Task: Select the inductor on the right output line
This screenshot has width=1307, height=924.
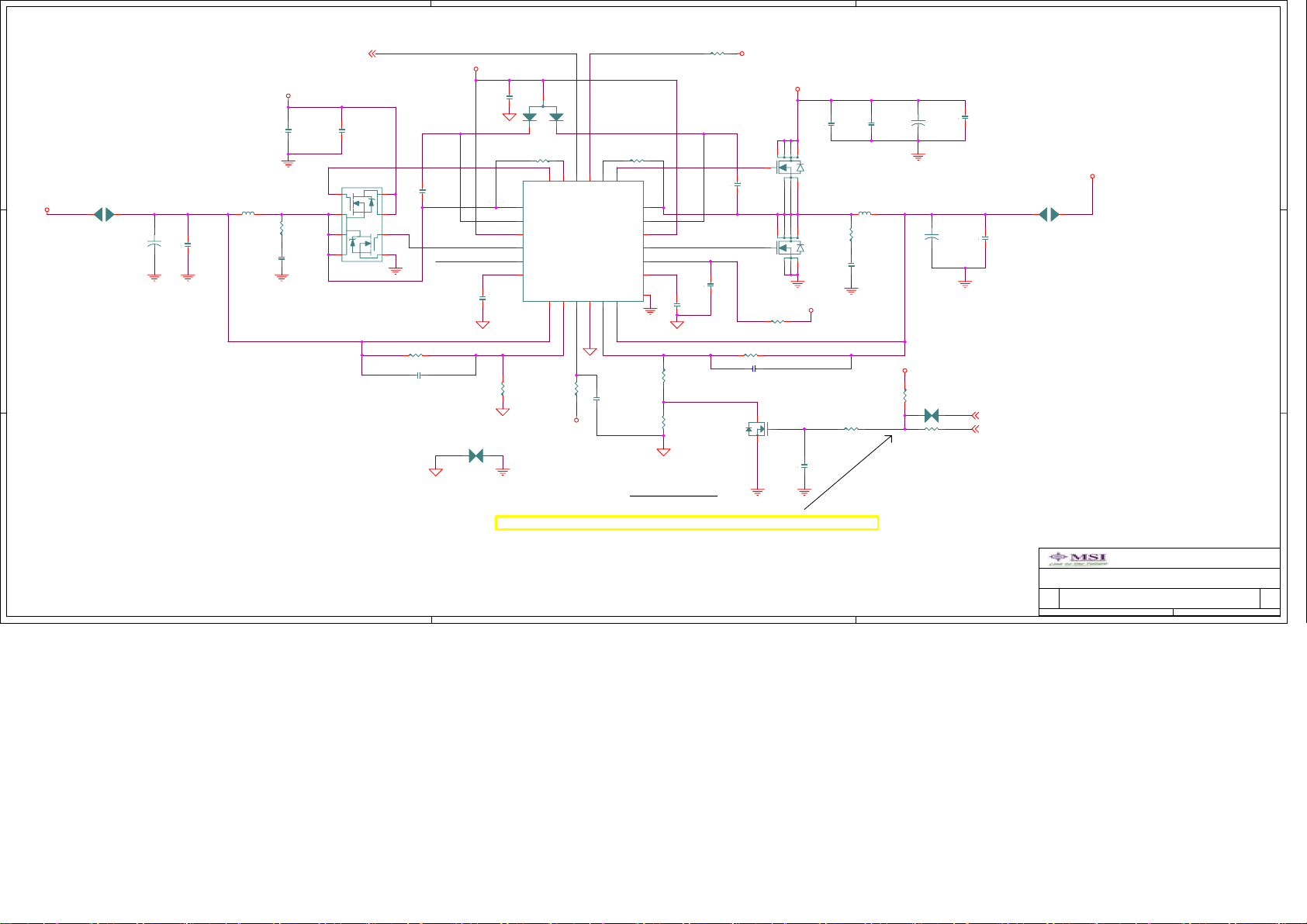Action: [x=864, y=213]
